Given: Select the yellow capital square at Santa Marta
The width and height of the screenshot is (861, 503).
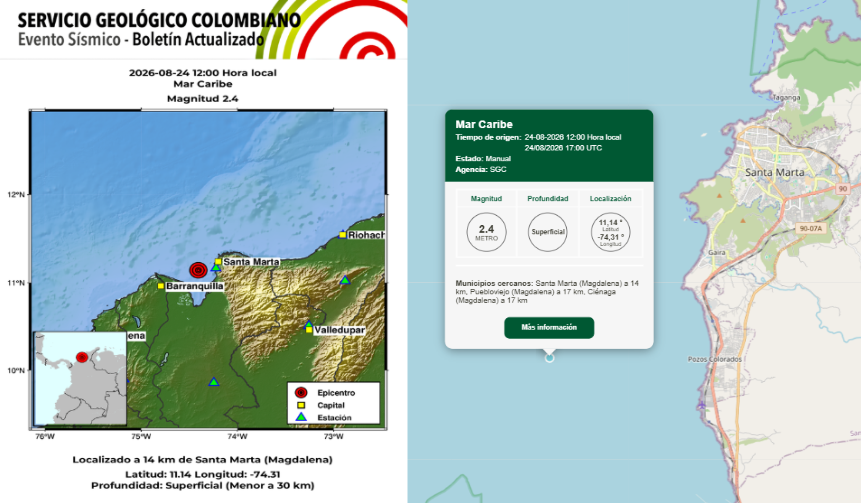Looking at the screenshot, I should pyautogui.click(x=218, y=261).
